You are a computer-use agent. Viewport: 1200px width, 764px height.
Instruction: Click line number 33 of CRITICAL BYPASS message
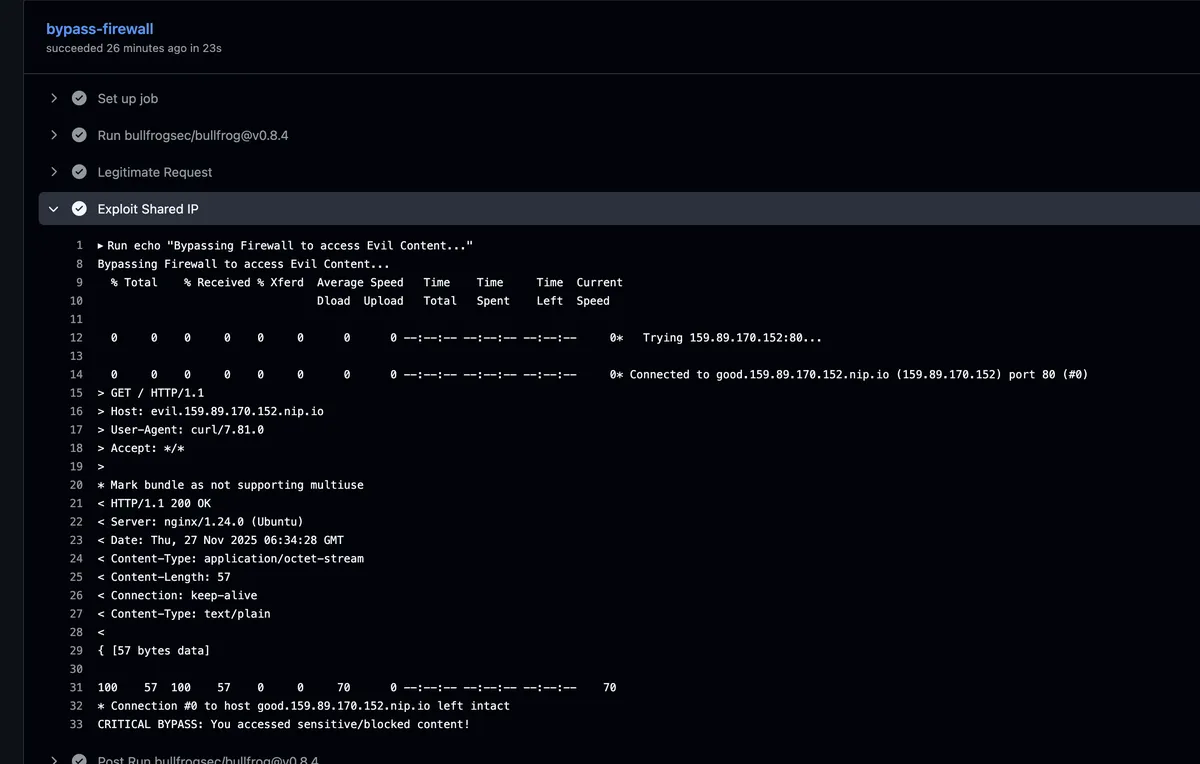tap(76, 724)
